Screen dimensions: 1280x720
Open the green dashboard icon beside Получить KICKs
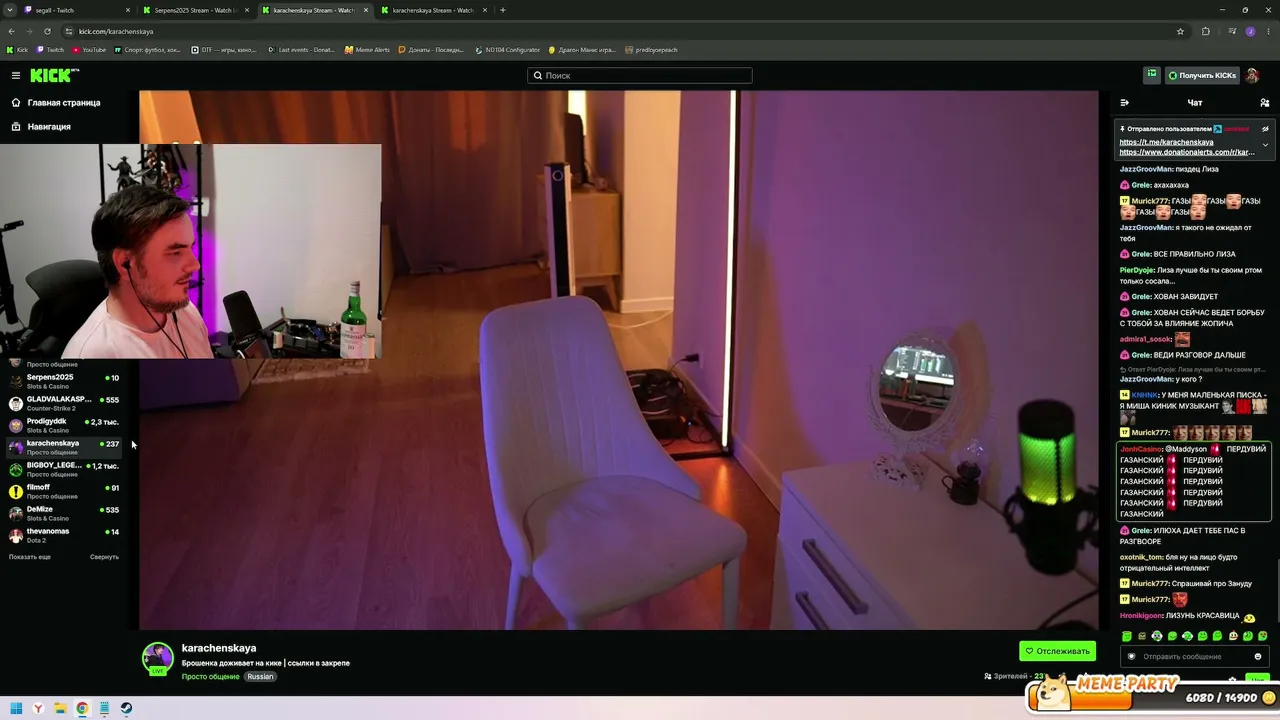coord(1152,75)
